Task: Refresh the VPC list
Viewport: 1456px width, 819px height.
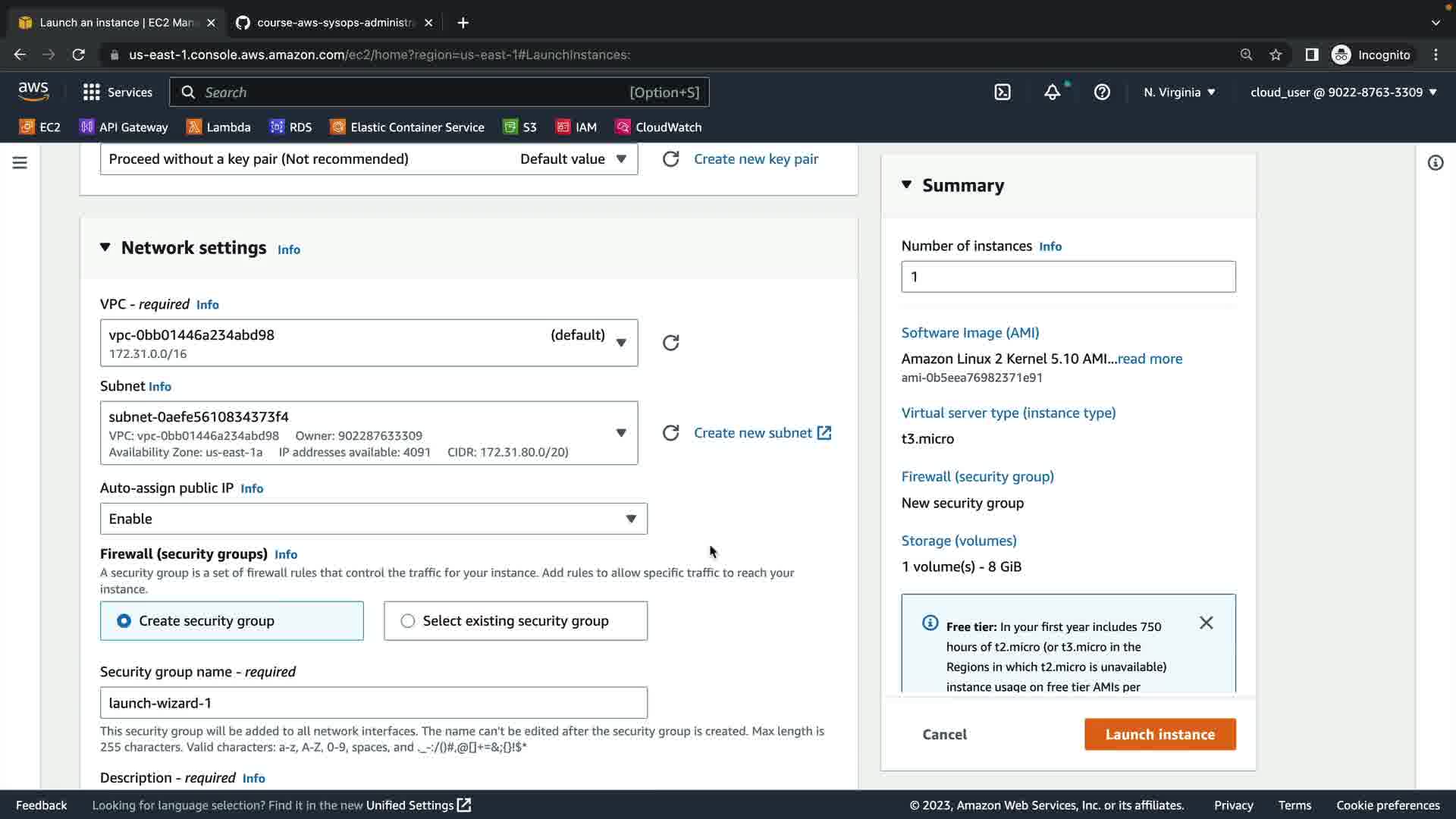Action: pos(670,343)
